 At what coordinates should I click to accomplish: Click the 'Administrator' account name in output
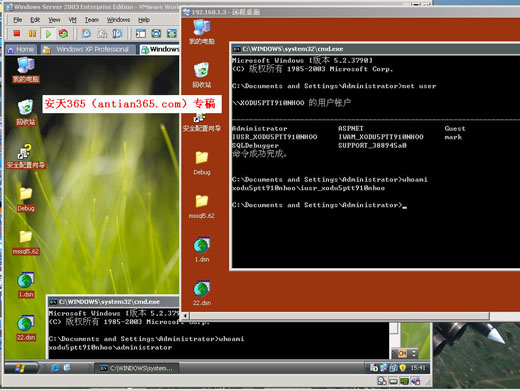click(259, 129)
